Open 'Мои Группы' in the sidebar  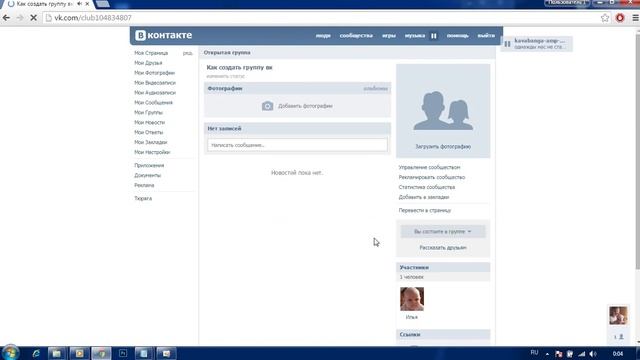tap(148, 112)
